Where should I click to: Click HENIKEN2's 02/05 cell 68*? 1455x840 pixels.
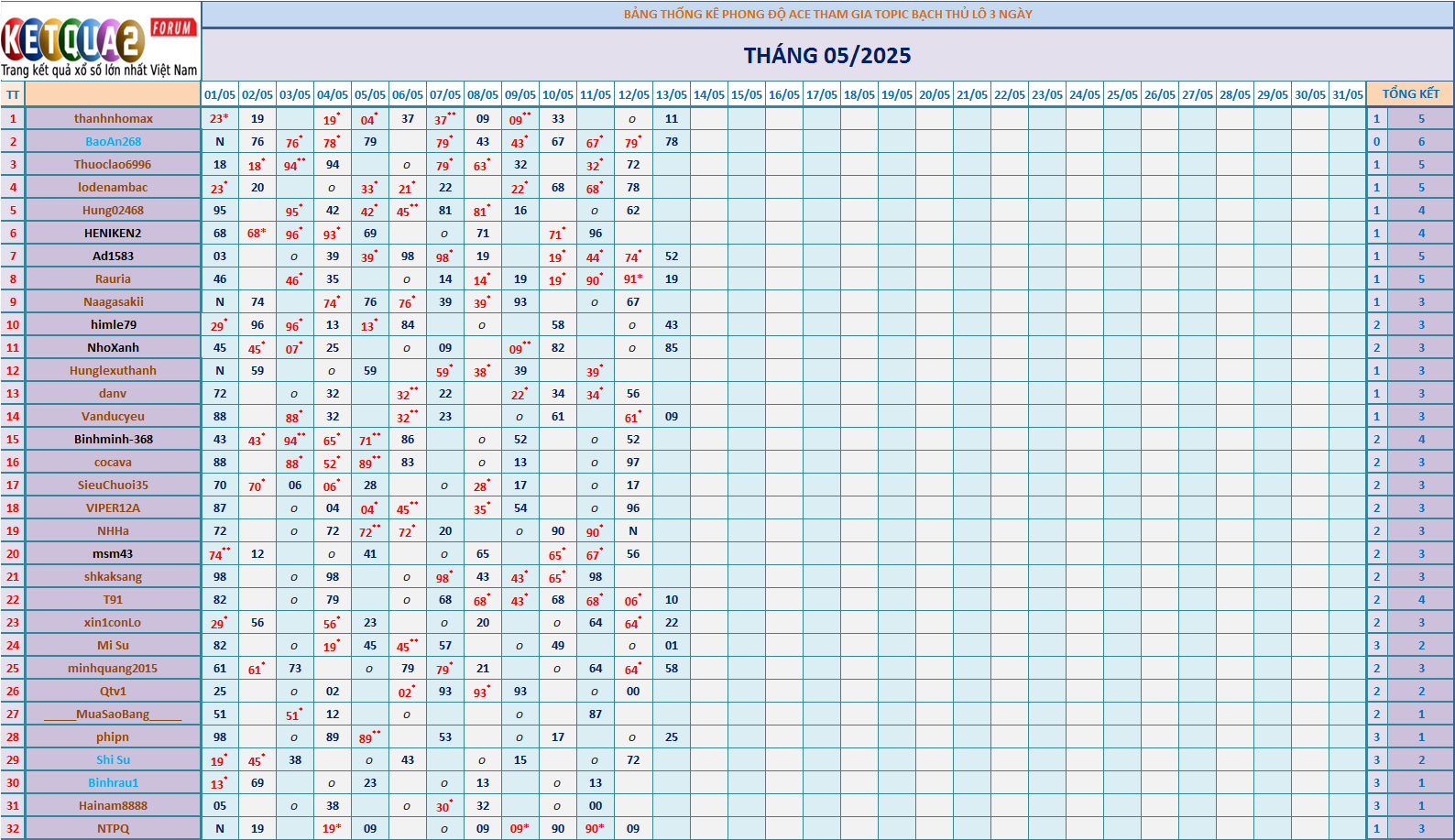tap(257, 233)
